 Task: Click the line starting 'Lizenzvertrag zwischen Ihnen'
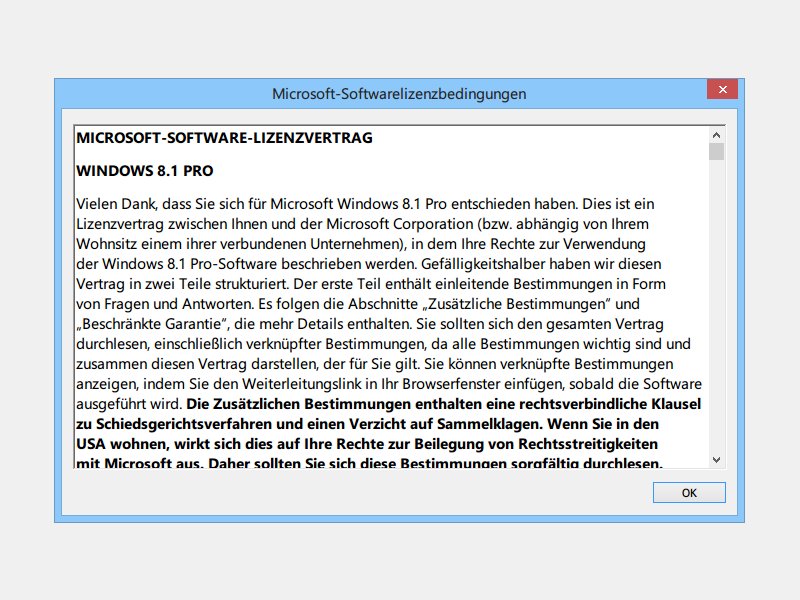point(362,224)
